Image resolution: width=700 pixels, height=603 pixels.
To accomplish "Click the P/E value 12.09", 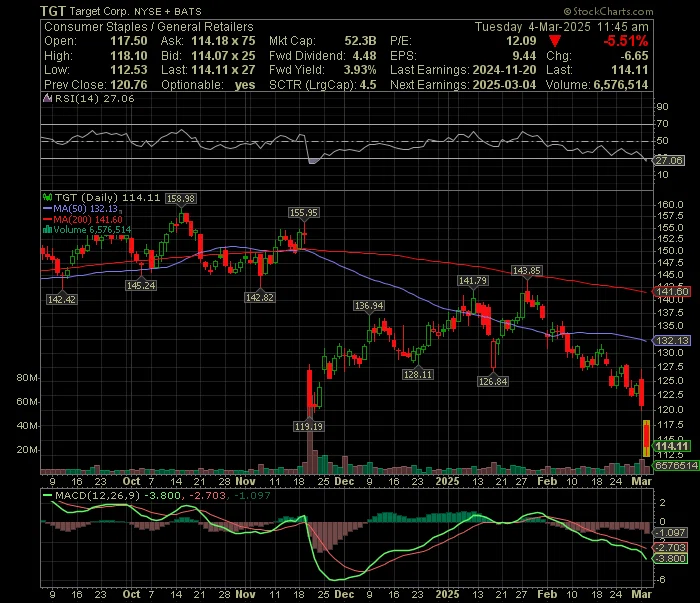I will pos(521,41).
